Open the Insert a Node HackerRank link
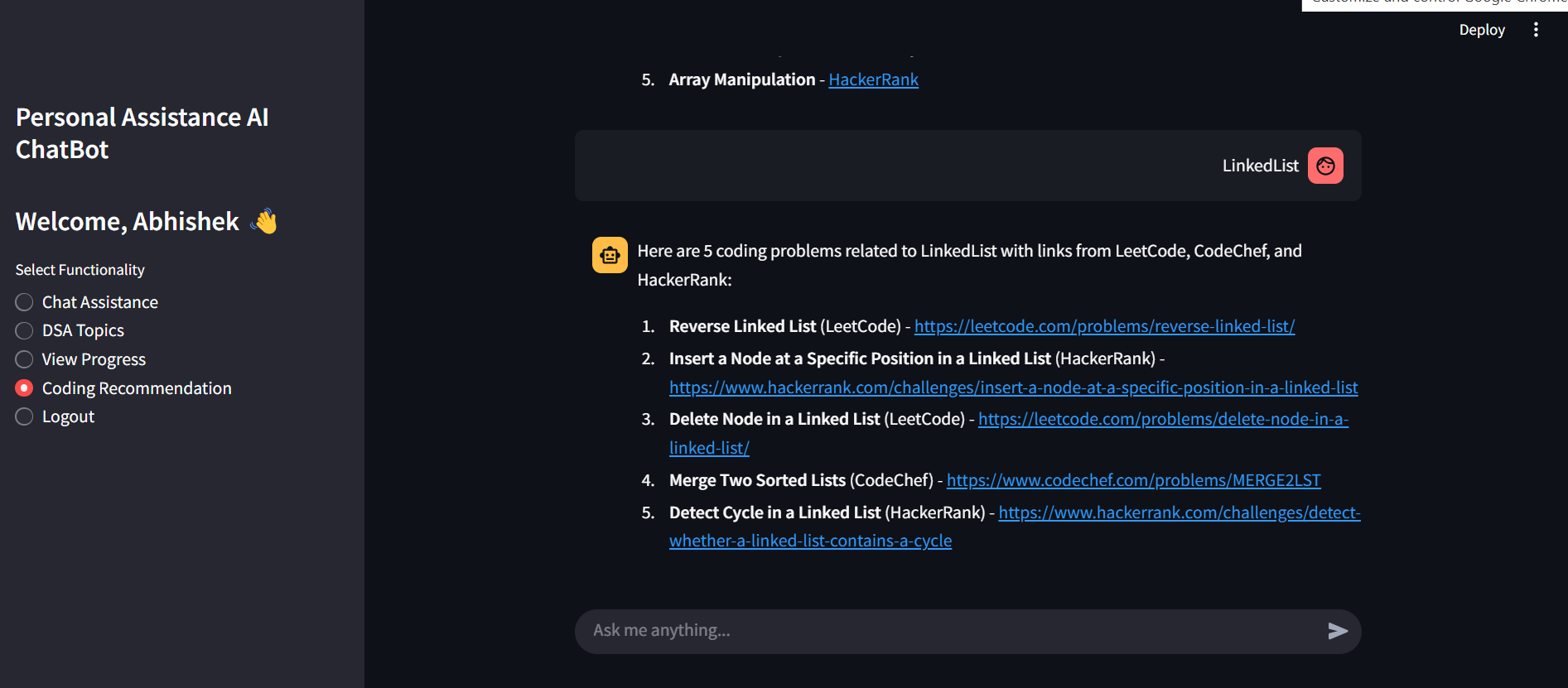Viewport: 1568px width, 688px height. click(x=1013, y=387)
